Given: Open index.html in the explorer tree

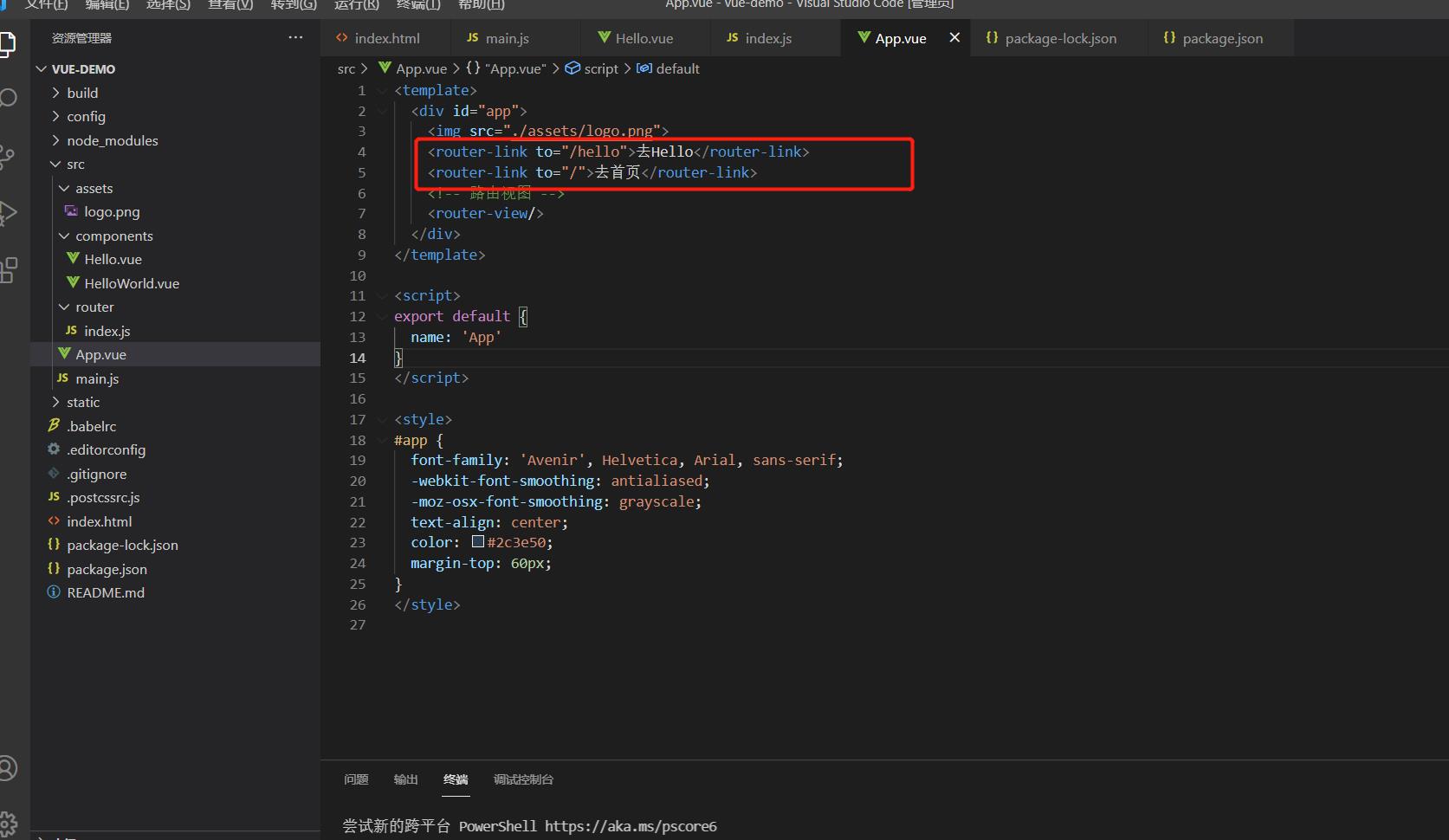Looking at the screenshot, I should (99, 521).
